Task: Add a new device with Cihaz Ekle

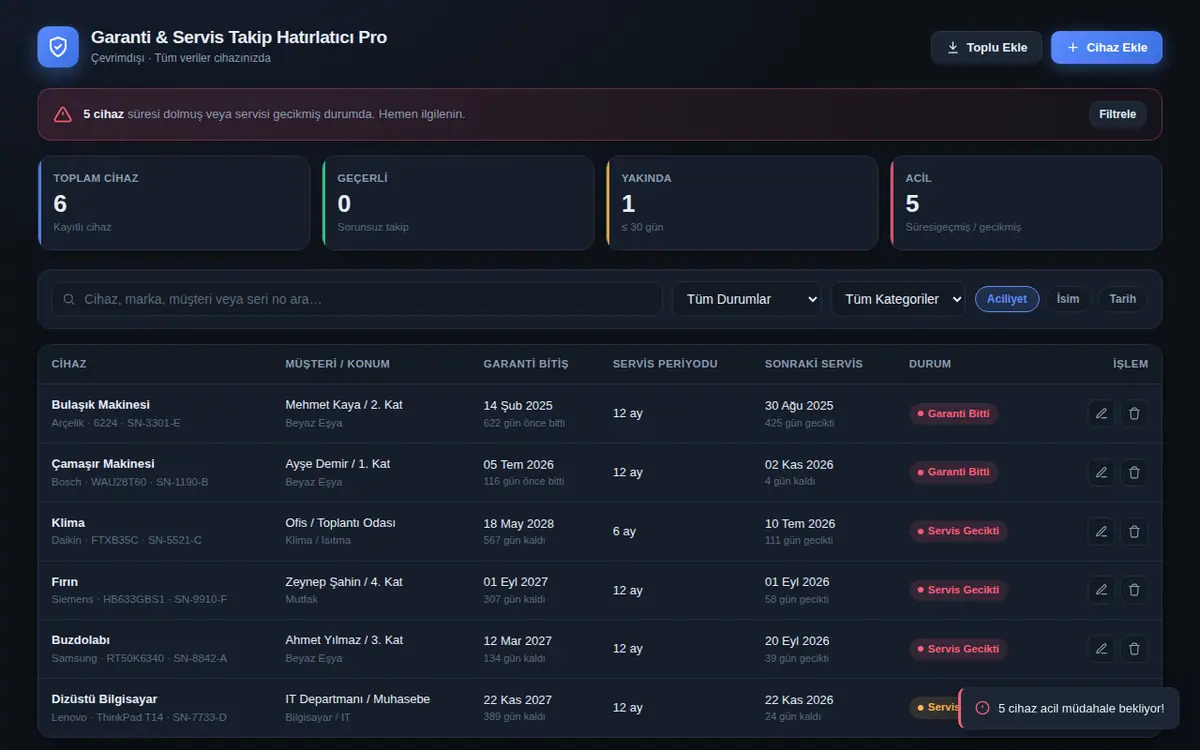Action: click(1106, 47)
